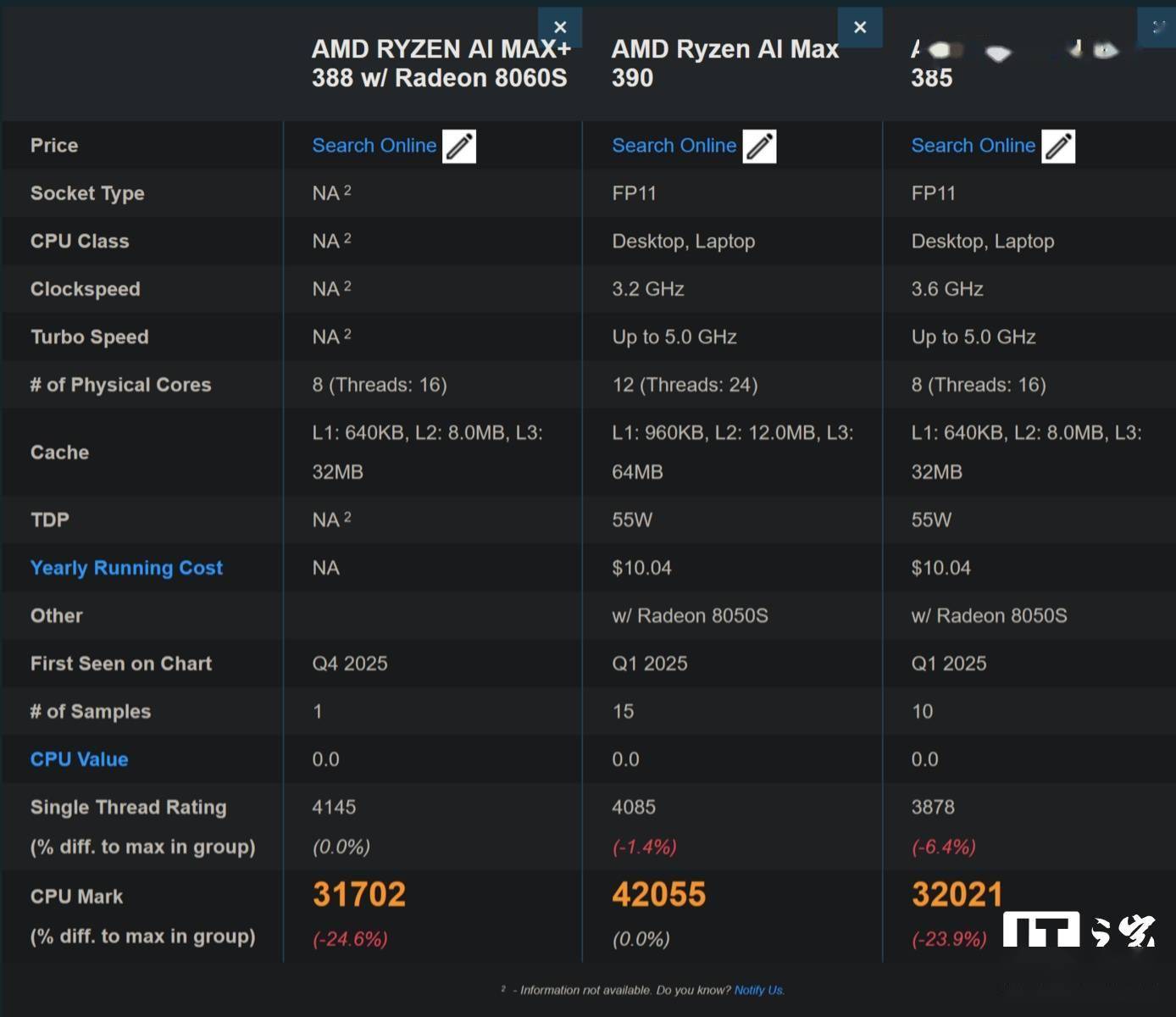Select the AMD RYZEN AI MAX+ 388 heading
The height and width of the screenshot is (1017, 1176).
441,64
